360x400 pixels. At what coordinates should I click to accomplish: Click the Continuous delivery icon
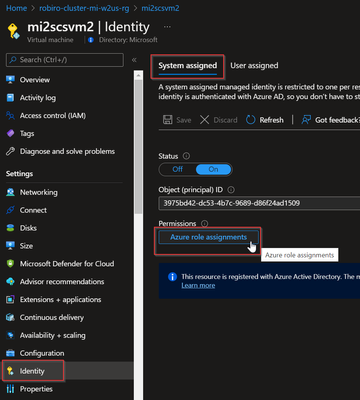[x=10, y=317]
